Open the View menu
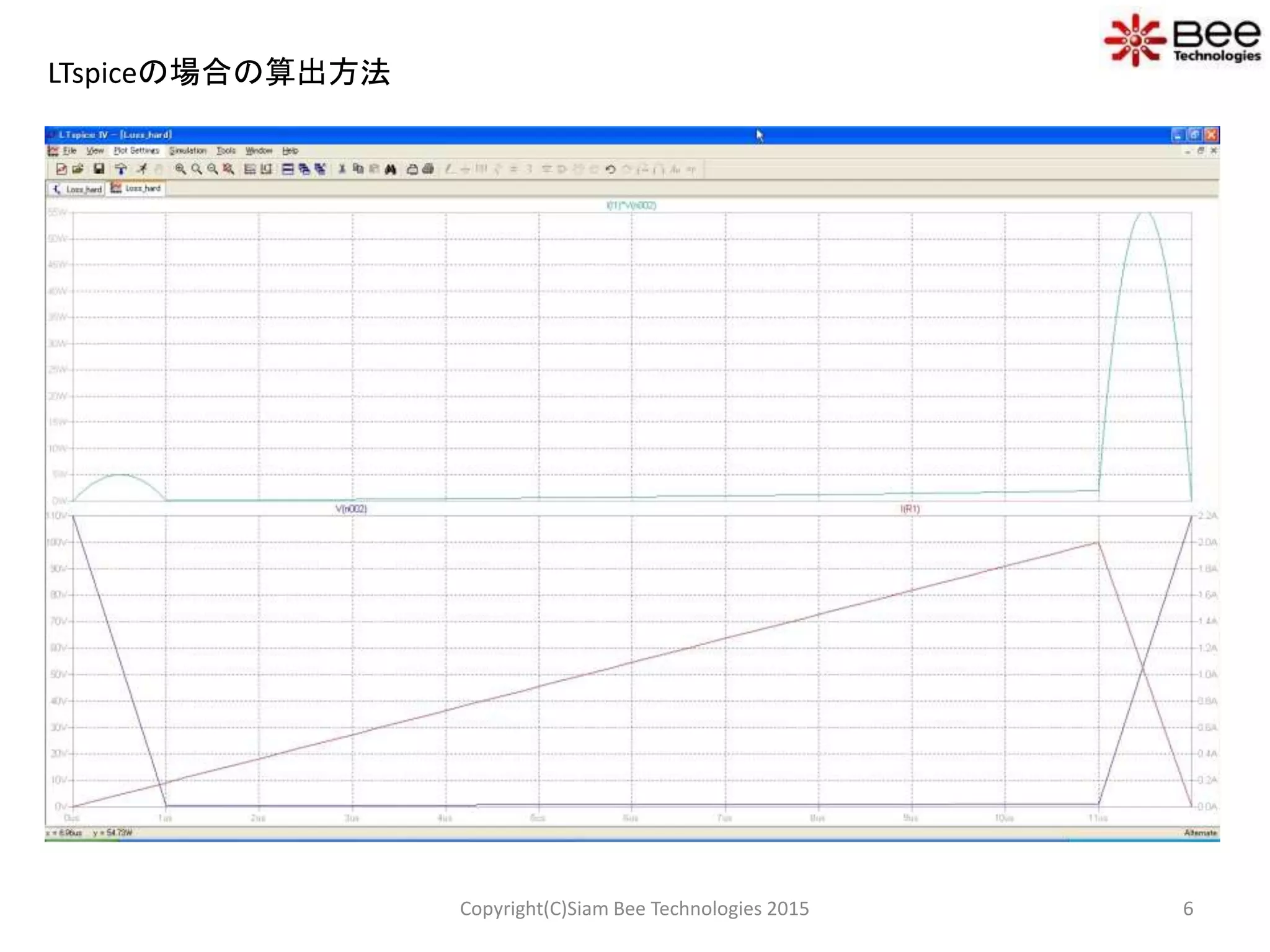 [x=95, y=151]
